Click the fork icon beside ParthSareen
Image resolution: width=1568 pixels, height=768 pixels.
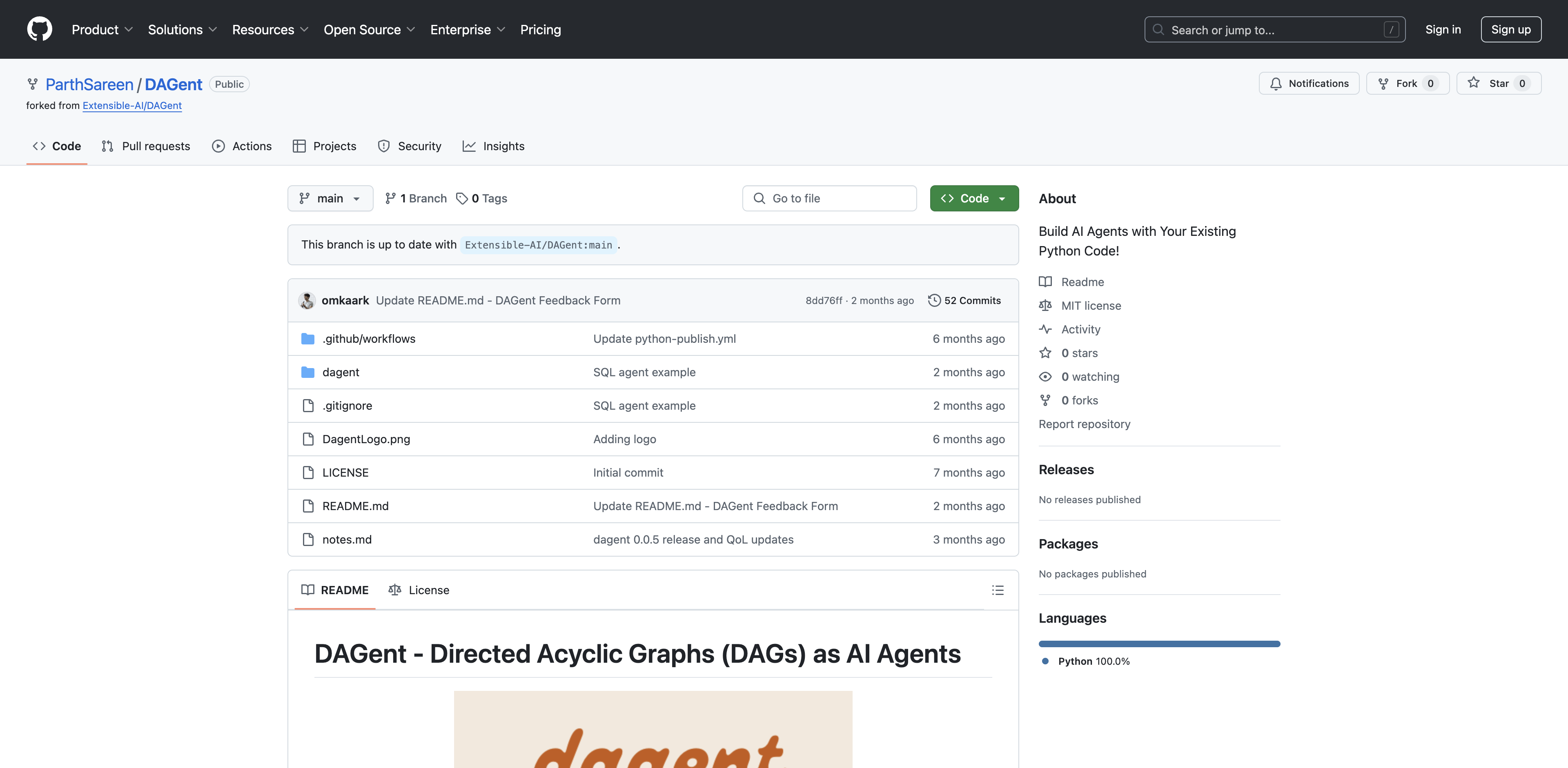pyautogui.click(x=32, y=84)
